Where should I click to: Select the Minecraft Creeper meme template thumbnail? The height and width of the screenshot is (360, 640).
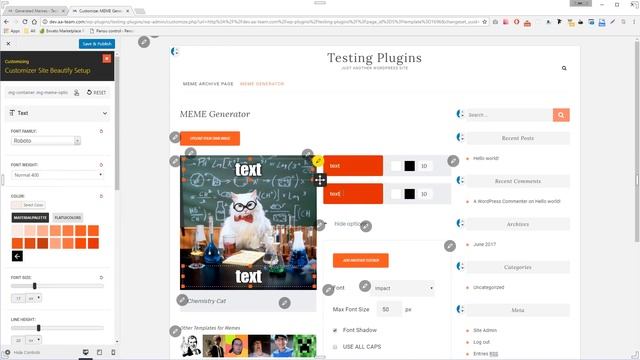[306, 345]
